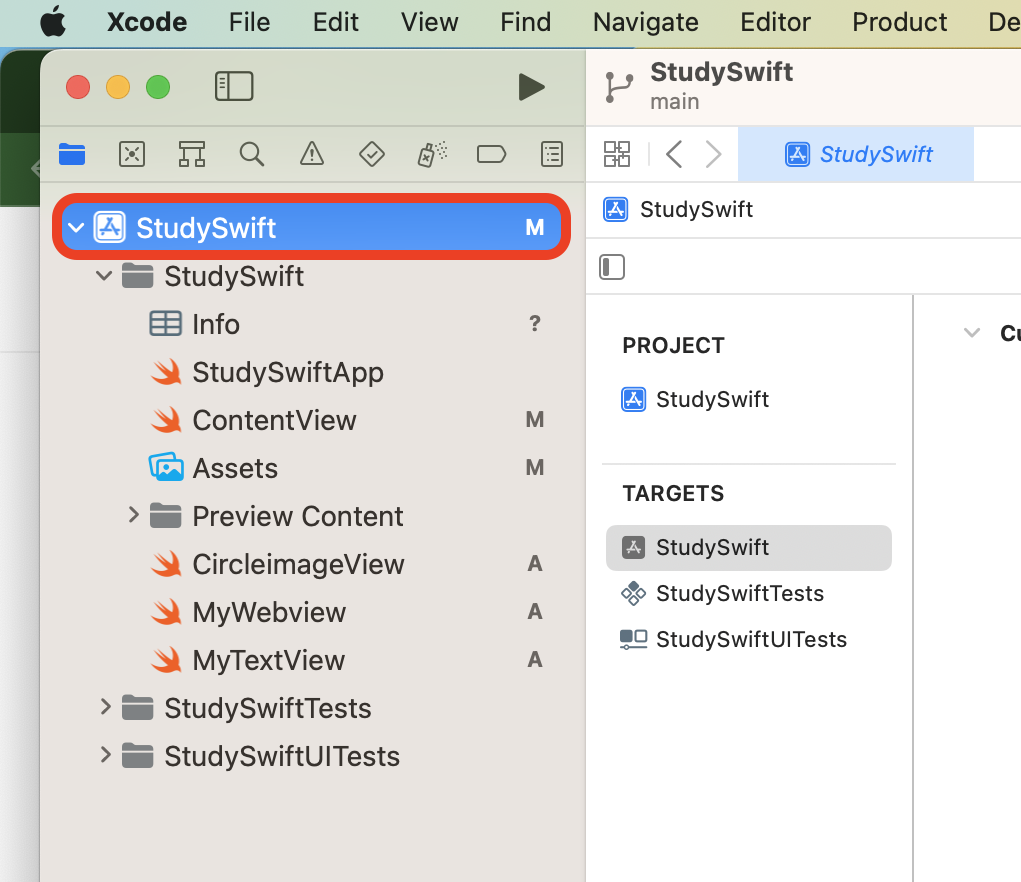The image size is (1021, 882).
Task: Click the green zoom window button
Action: (x=158, y=87)
